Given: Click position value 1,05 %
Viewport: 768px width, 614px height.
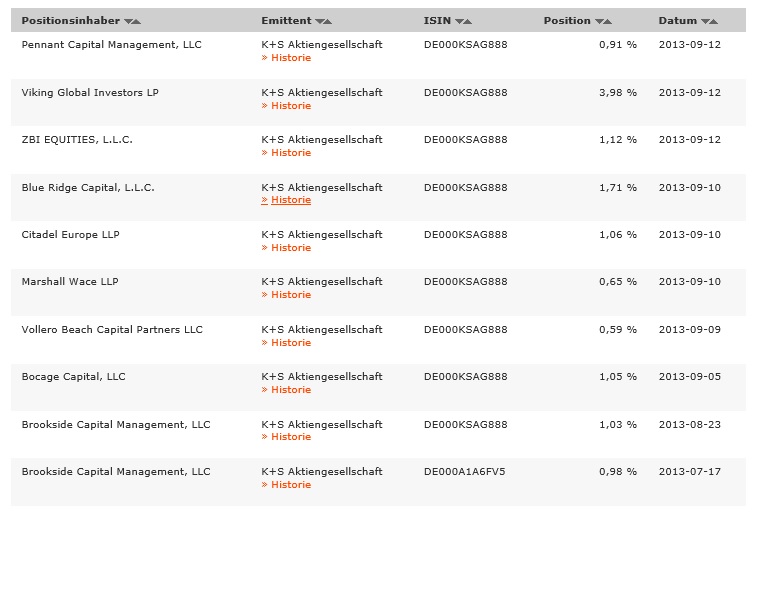Looking at the screenshot, I should (618, 377).
